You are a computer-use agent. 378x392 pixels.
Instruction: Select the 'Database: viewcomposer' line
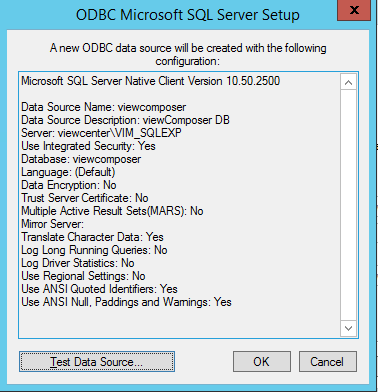pos(81,159)
